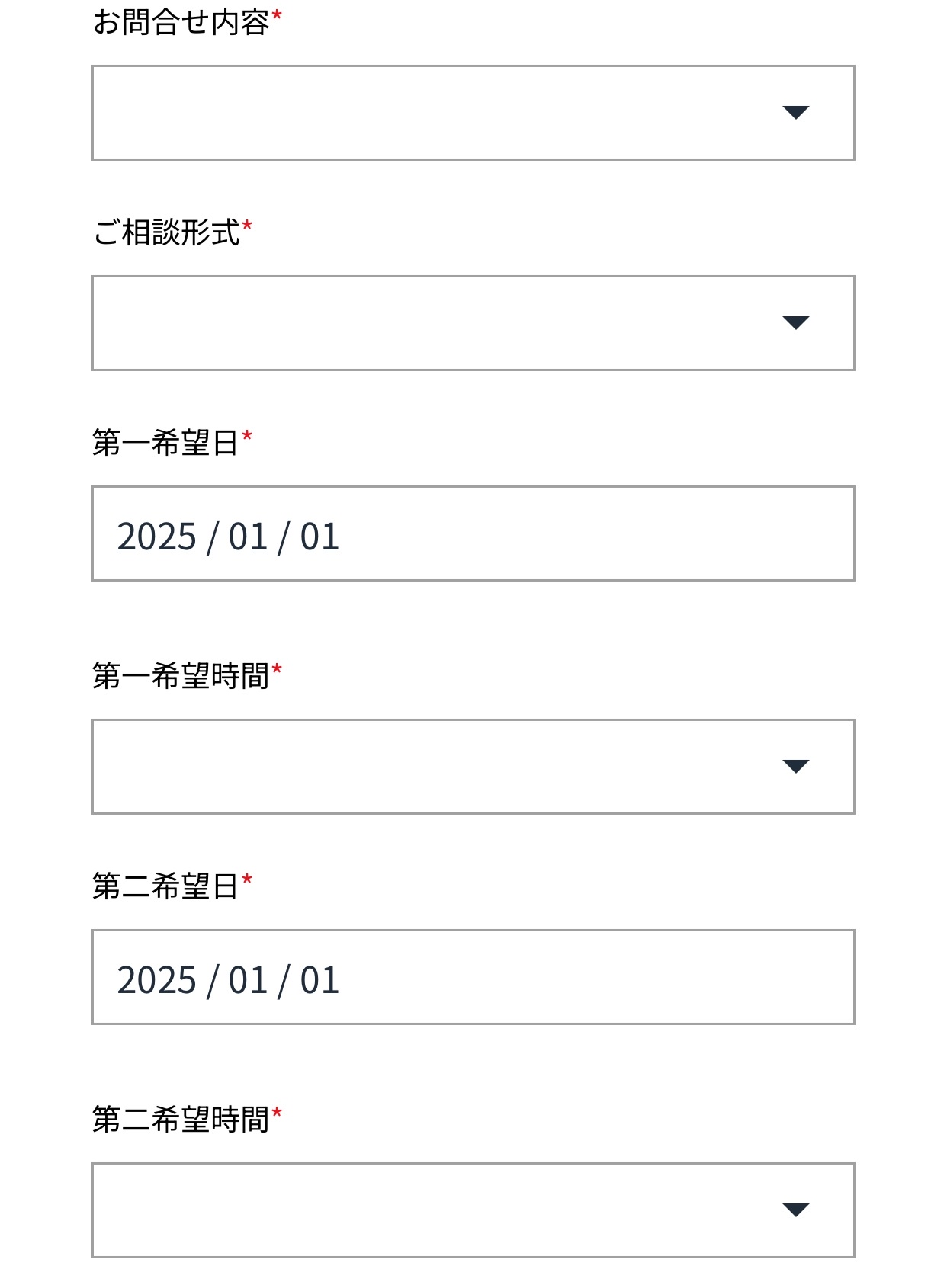Select the year segment of 第一希望日

pyautogui.click(x=156, y=535)
